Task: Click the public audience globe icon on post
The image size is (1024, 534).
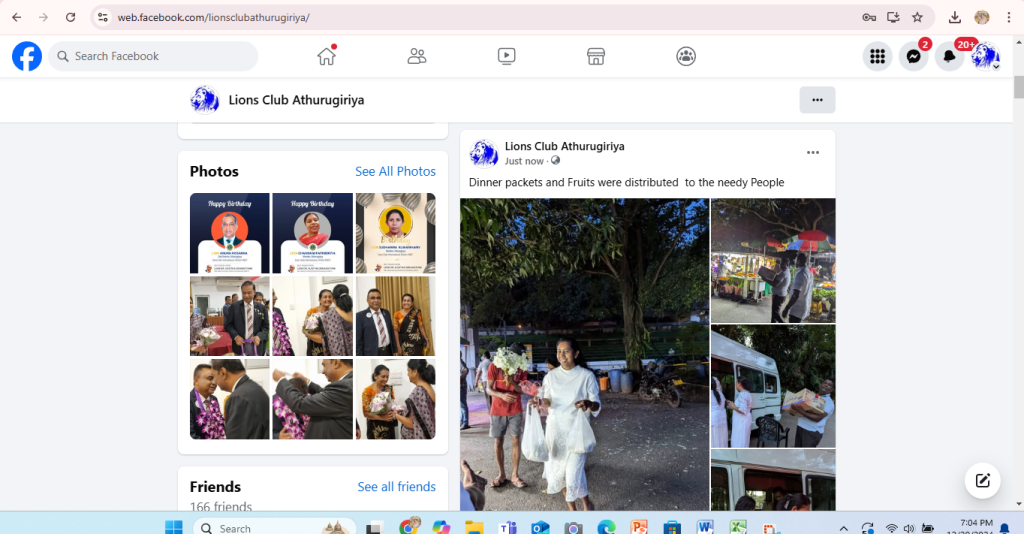Action: coord(555,161)
